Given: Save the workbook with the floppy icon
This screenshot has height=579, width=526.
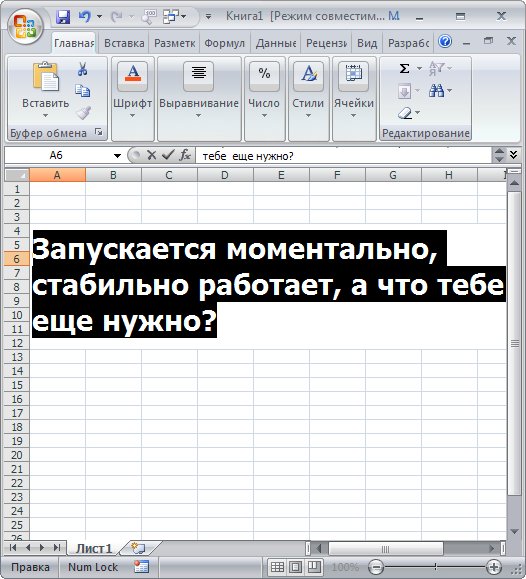Looking at the screenshot, I should click(x=63, y=17).
